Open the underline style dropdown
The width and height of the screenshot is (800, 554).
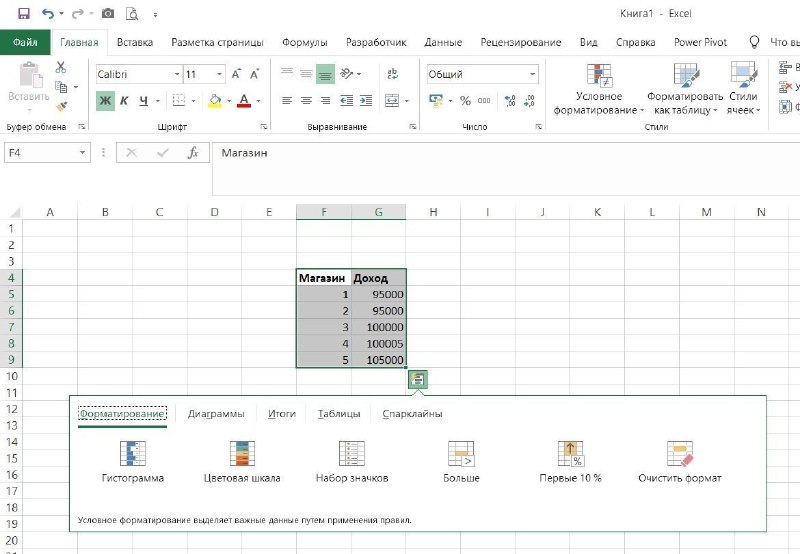(x=158, y=101)
